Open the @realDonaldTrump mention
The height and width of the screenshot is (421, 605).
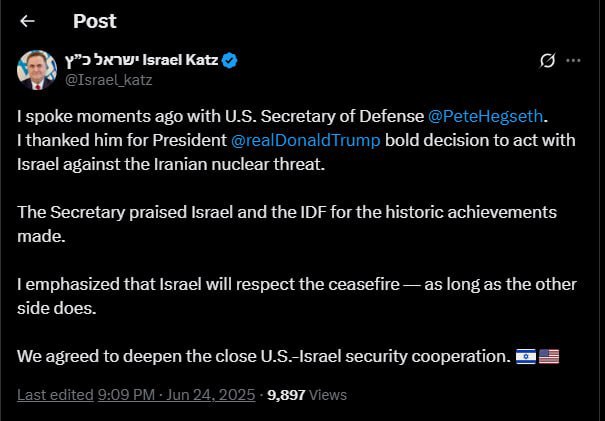point(307,140)
